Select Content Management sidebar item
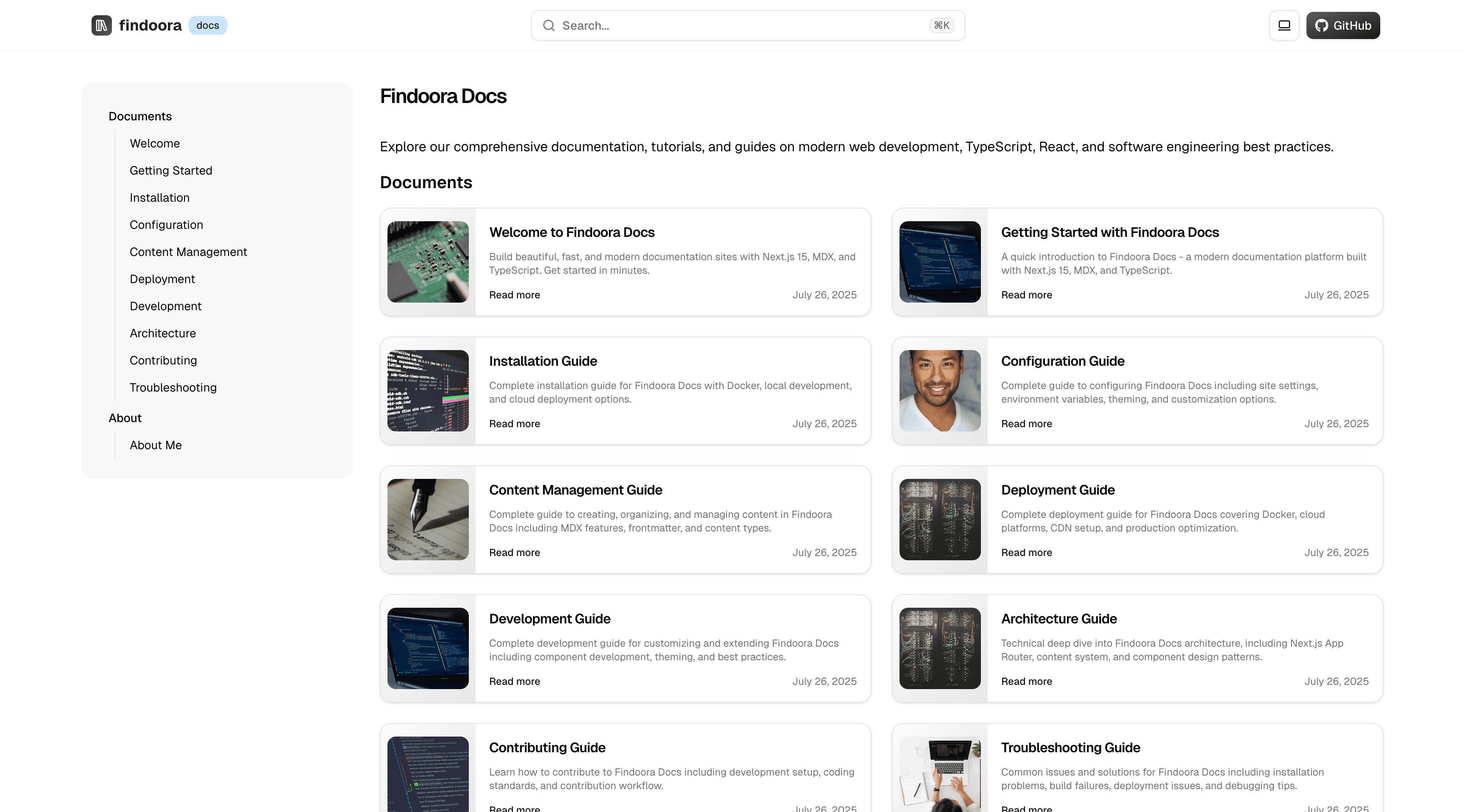Image resolution: width=1465 pixels, height=812 pixels. click(x=188, y=252)
